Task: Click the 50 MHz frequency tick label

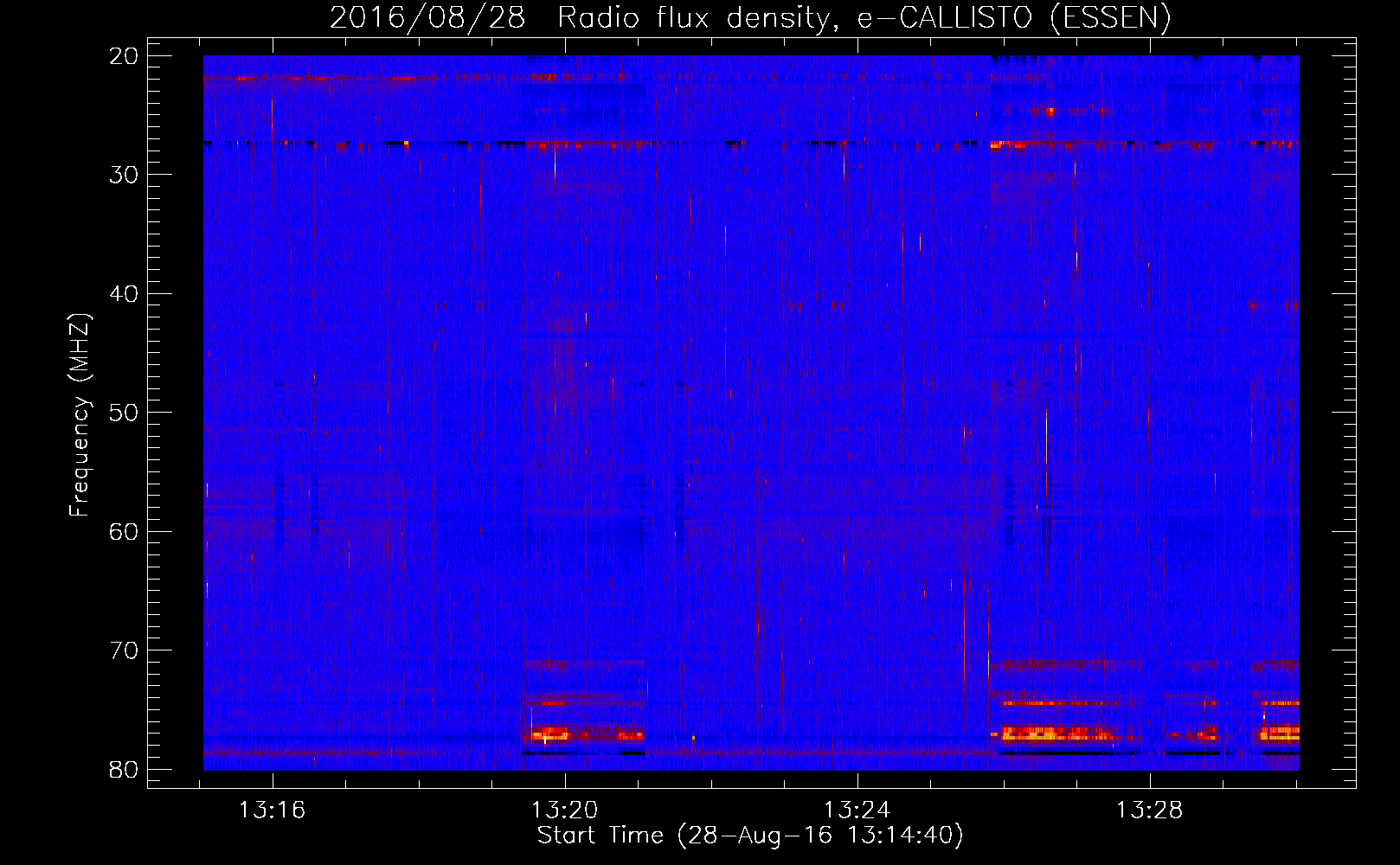Action: [x=124, y=413]
